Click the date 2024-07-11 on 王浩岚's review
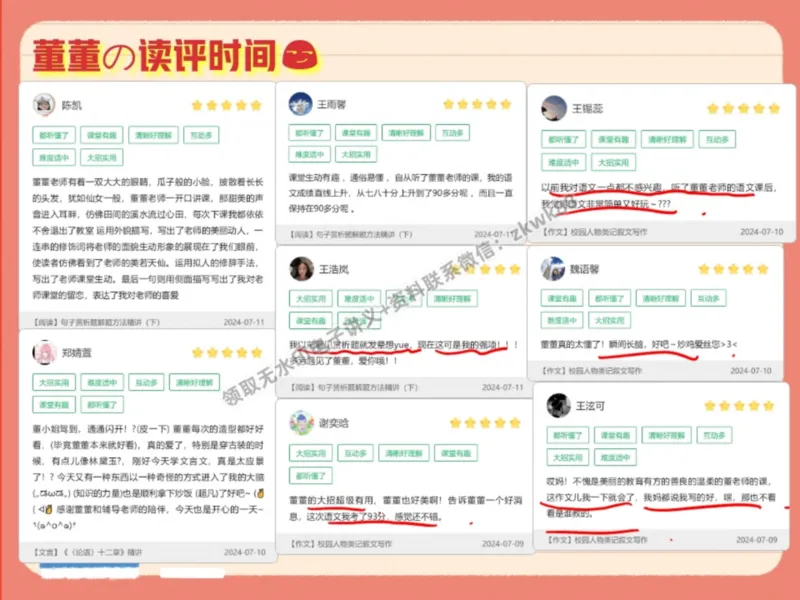The height and width of the screenshot is (600, 800). pyautogui.click(x=503, y=388)
